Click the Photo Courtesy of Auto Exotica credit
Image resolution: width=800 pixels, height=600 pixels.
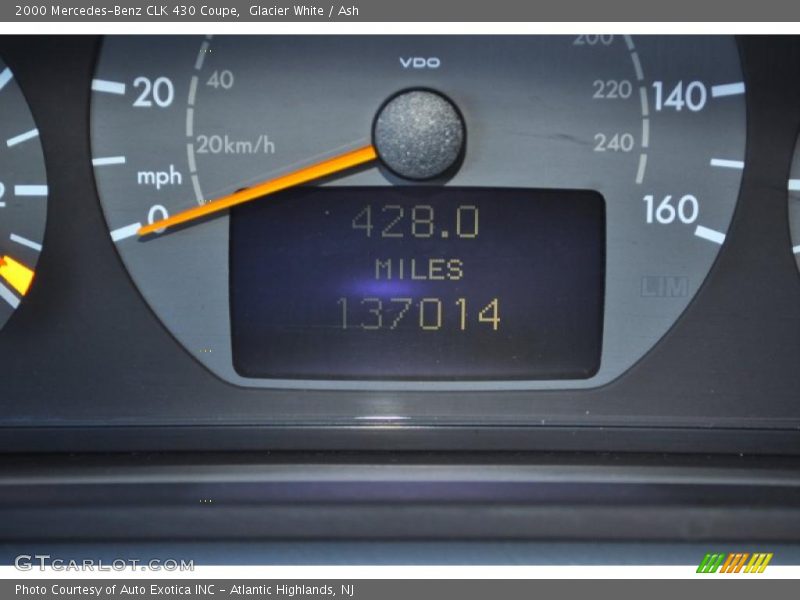point(184,590)
